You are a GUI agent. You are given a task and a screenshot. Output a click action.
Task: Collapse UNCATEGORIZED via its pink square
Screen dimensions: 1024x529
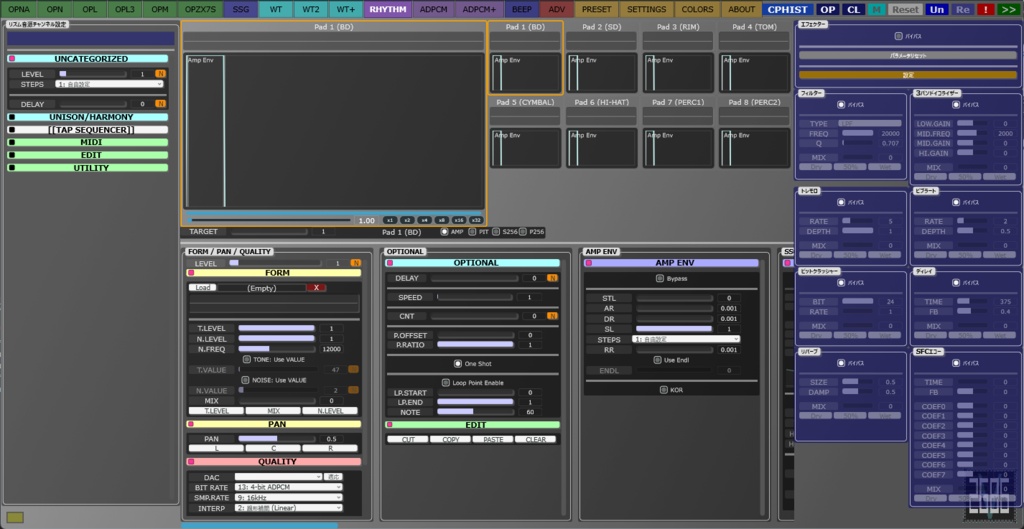pos(12,59)
